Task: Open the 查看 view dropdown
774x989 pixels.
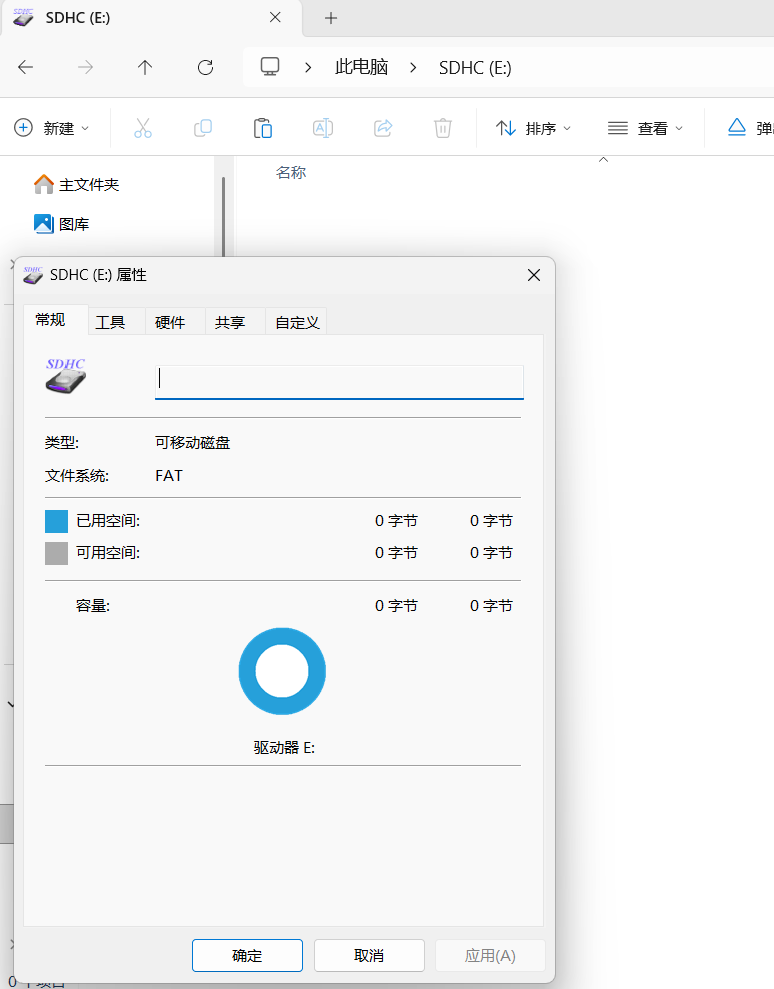Action: coord(646,128)
